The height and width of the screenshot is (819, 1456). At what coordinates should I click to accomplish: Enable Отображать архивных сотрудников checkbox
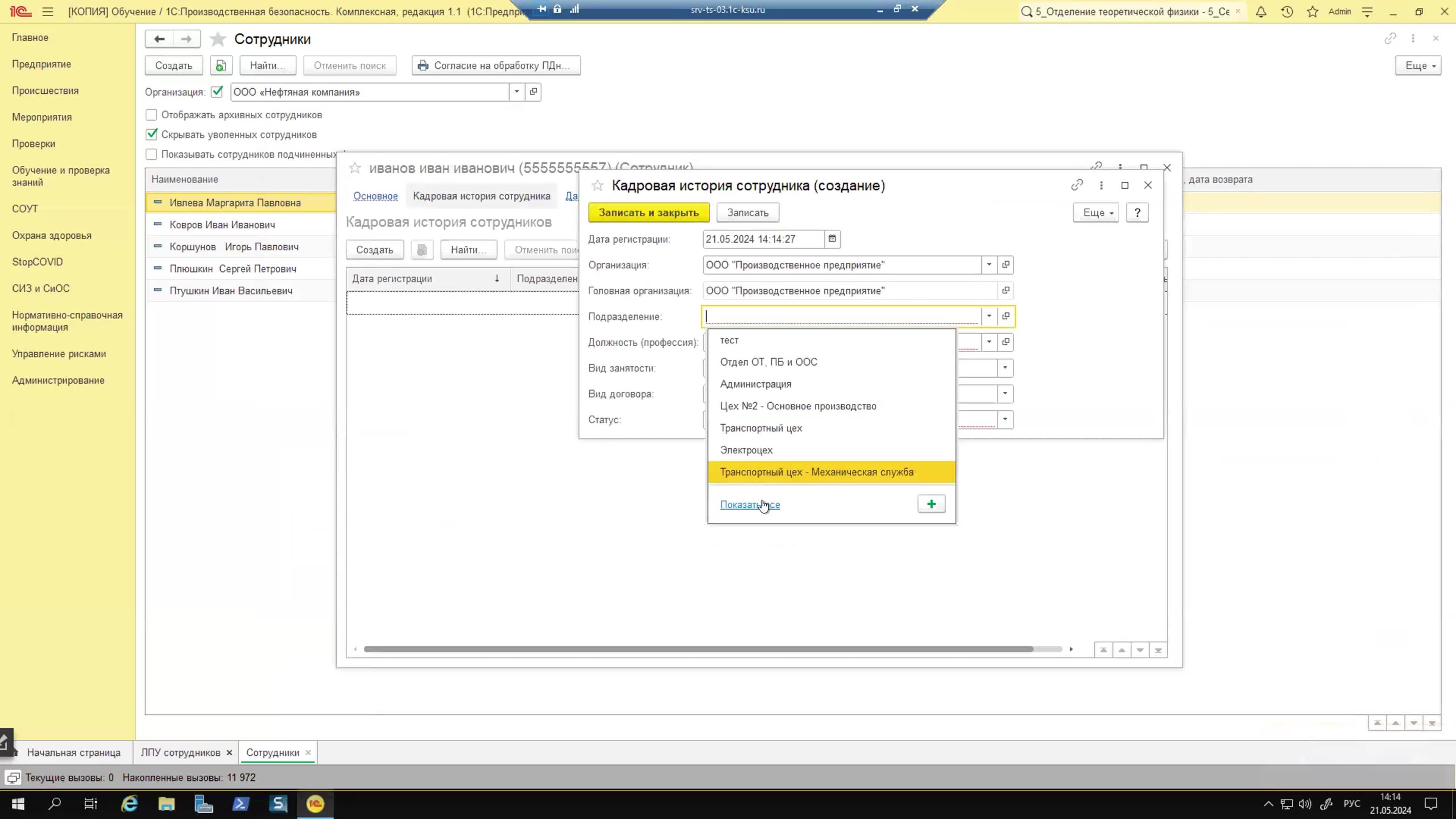(x=151, y=115)
